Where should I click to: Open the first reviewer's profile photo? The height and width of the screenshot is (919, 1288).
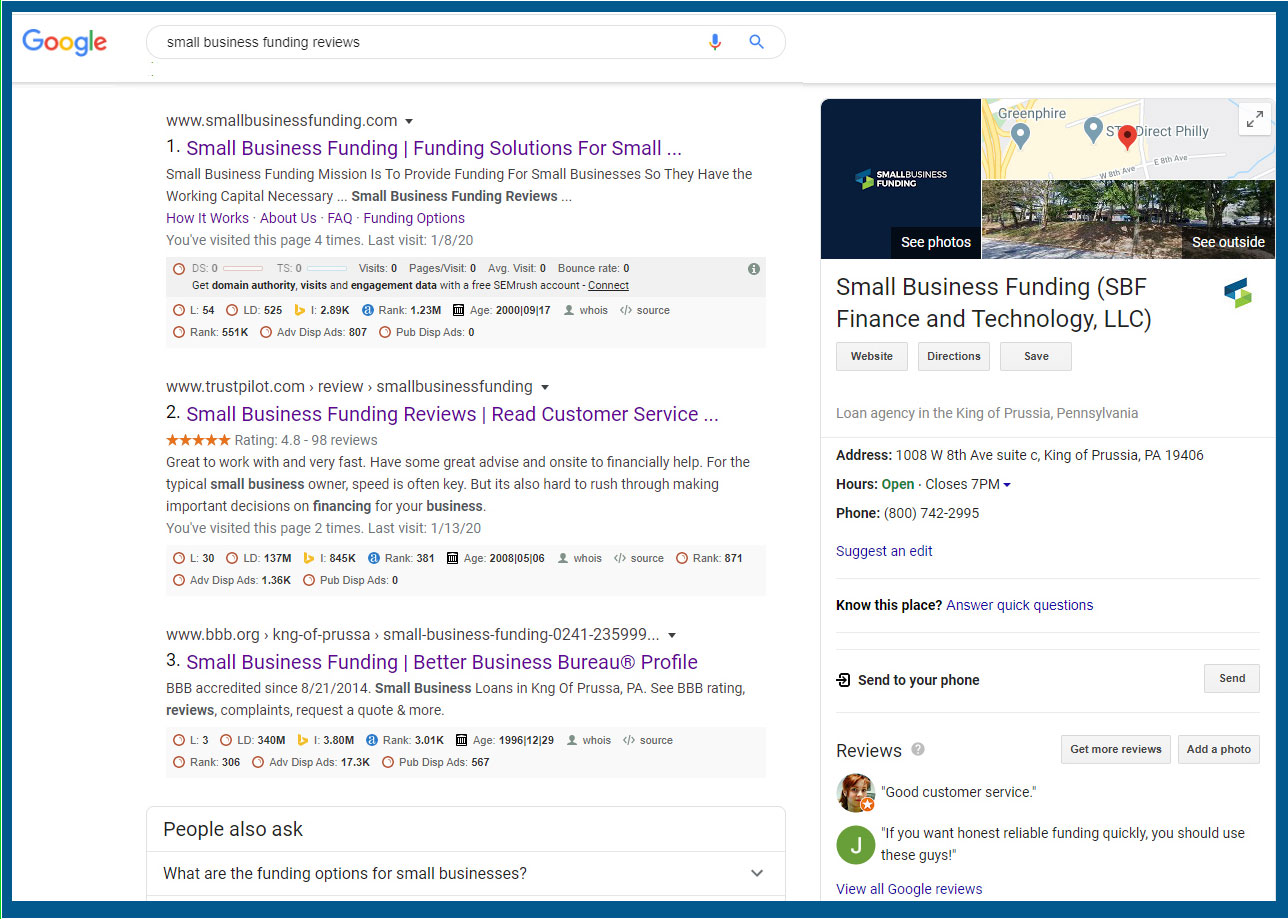click(x=855, y=792)
